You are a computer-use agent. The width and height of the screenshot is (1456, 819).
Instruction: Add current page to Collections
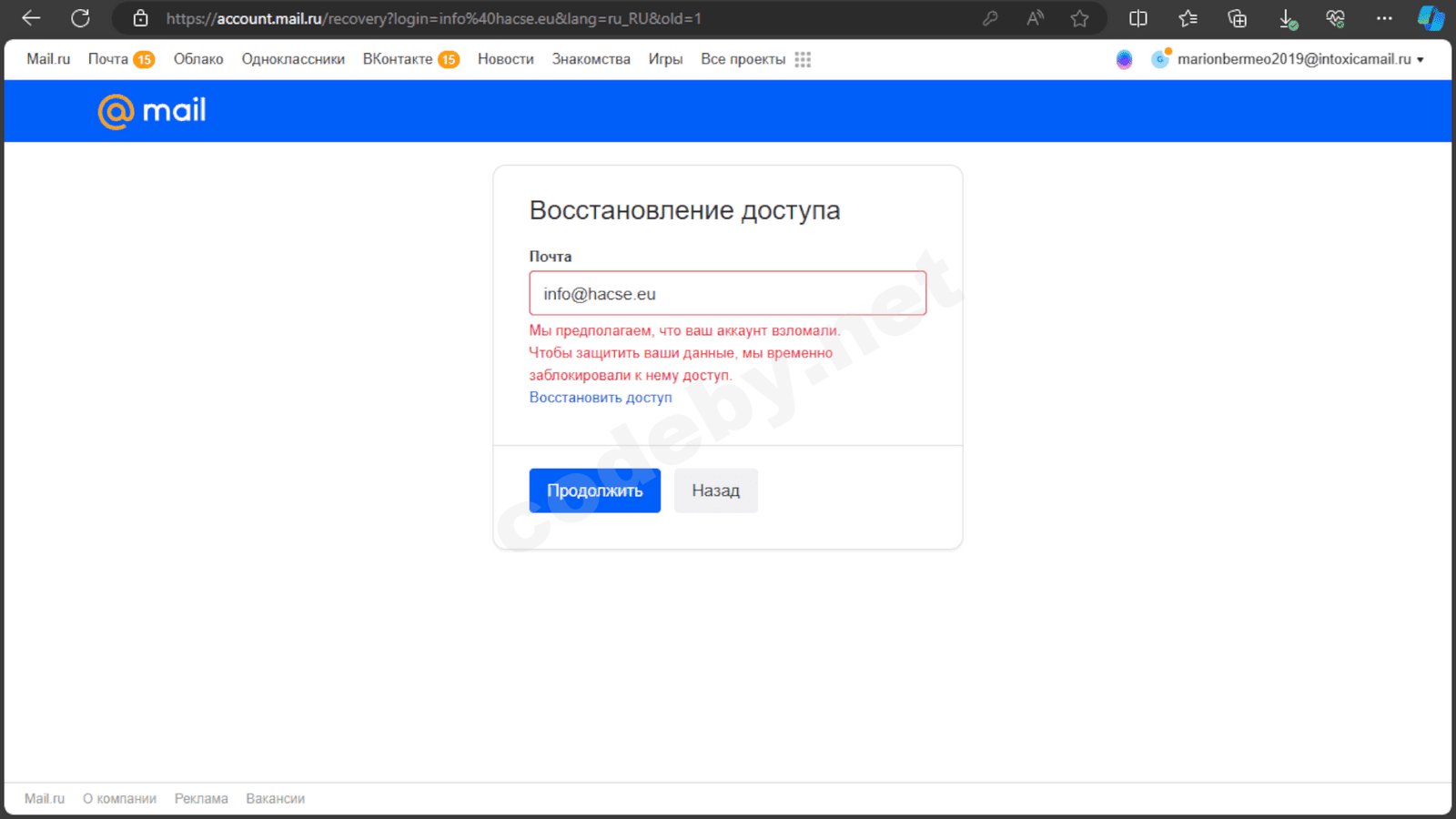1237,18
